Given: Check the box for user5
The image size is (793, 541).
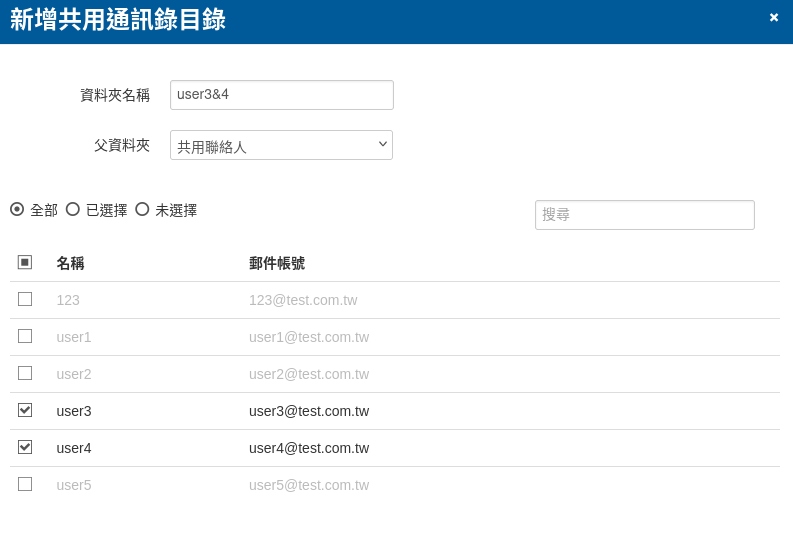Looking at the screenshot, I should pyautogui.click(x=25, y=484).
